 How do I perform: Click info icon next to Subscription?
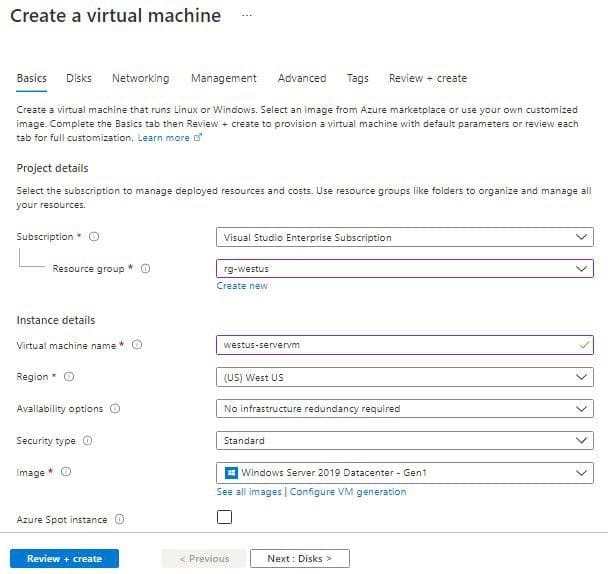94,236
